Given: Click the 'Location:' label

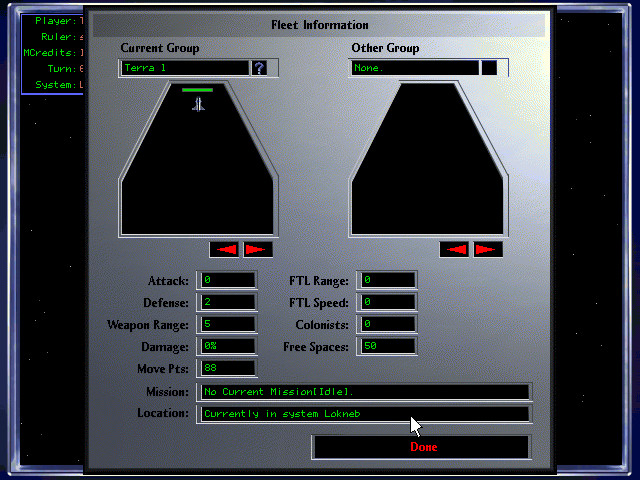Looking at the screenshot, I should (x=163, y=413).
